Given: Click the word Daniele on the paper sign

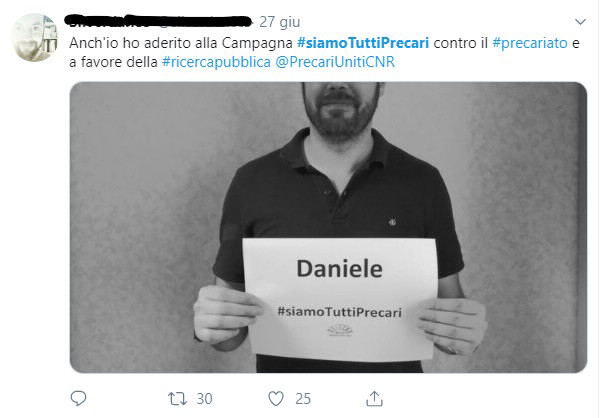Looking at the screenshot, I should [x=339, y=268].
